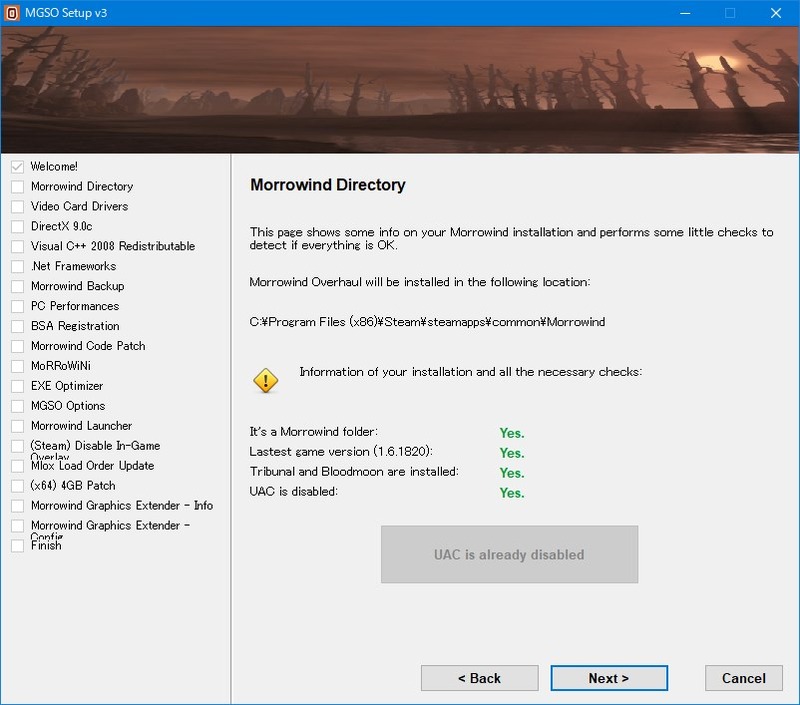Viewport: 800px width, 705px height.
Task: Click the 'UAC is already disabled' button
Action: [509, 555]
